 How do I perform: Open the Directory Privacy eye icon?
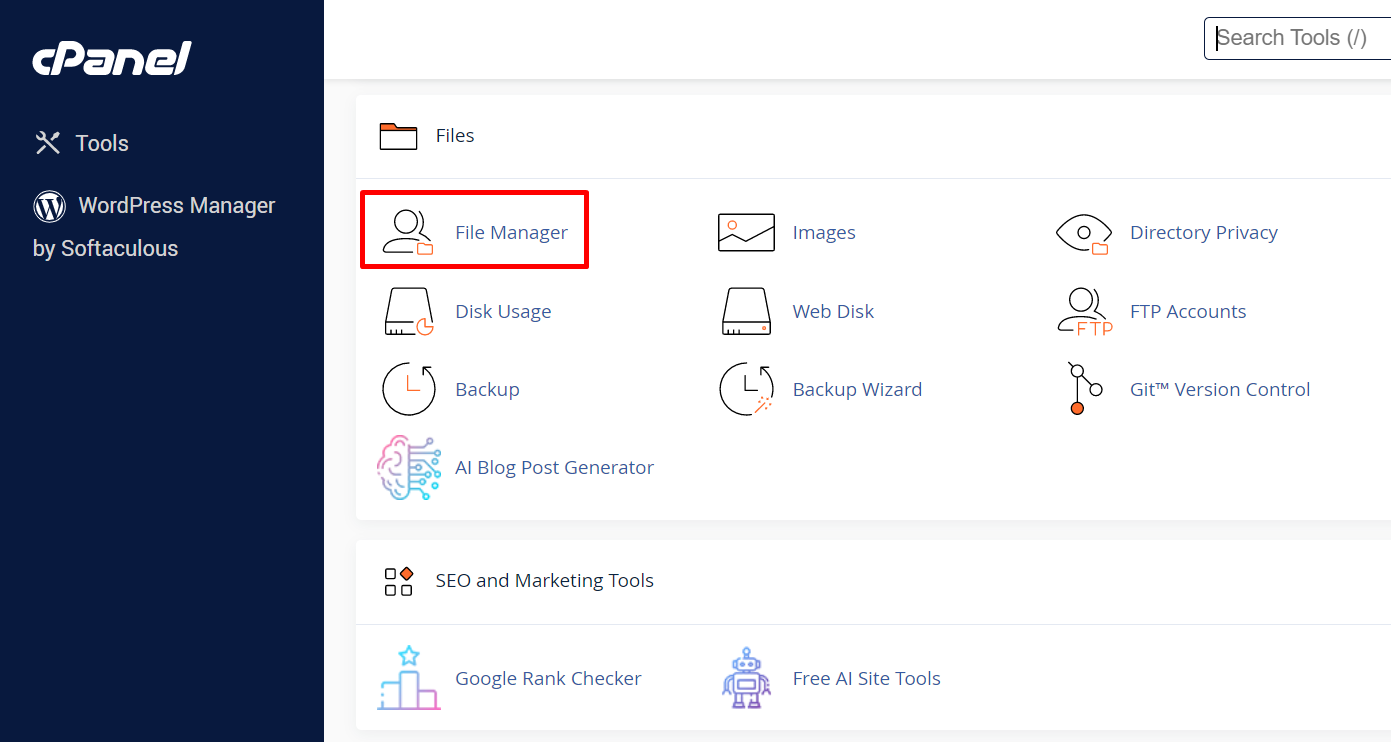click(1084, 233)
